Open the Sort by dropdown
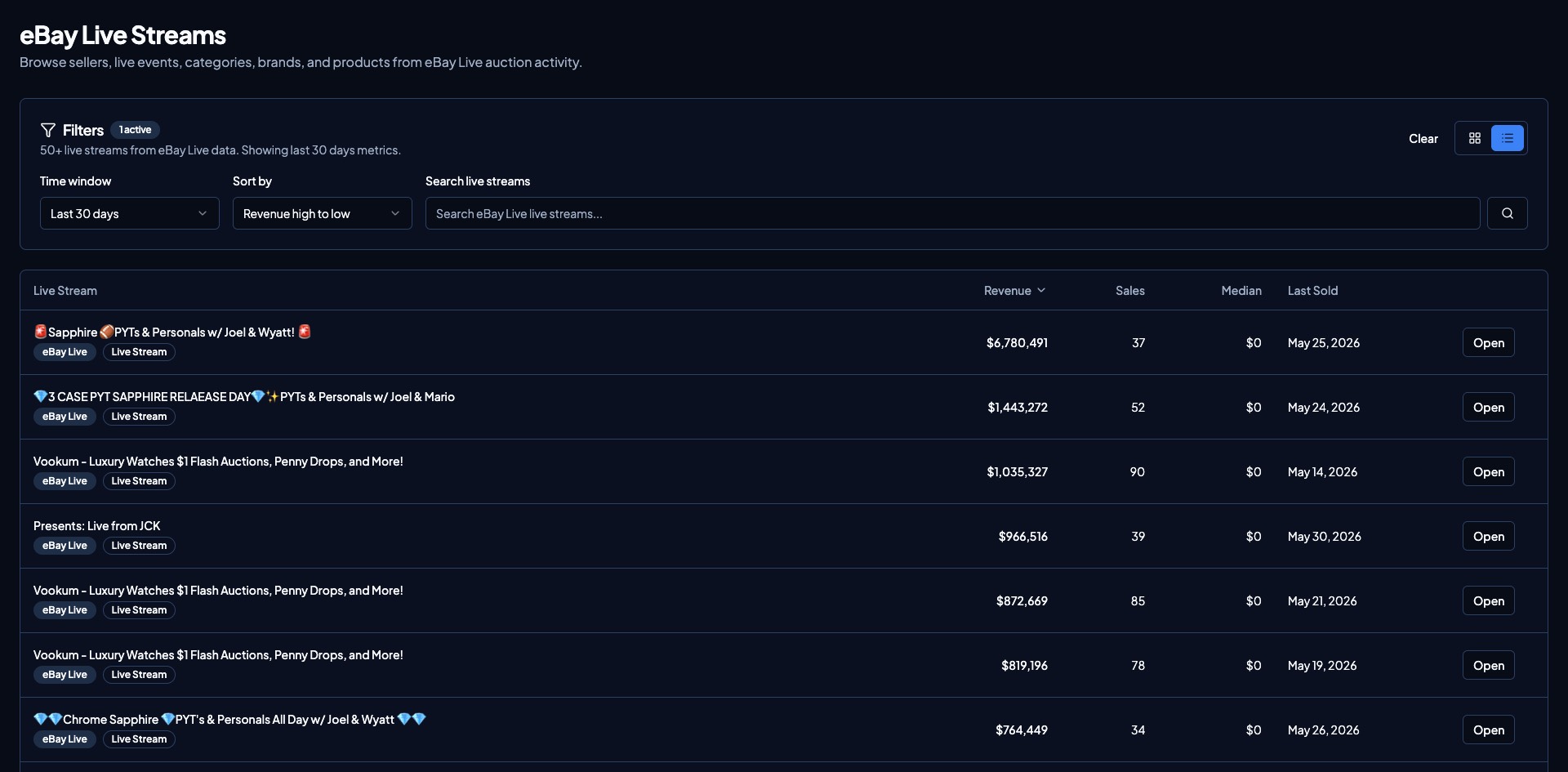This screenshot has width=1568, height=772. 323,213
